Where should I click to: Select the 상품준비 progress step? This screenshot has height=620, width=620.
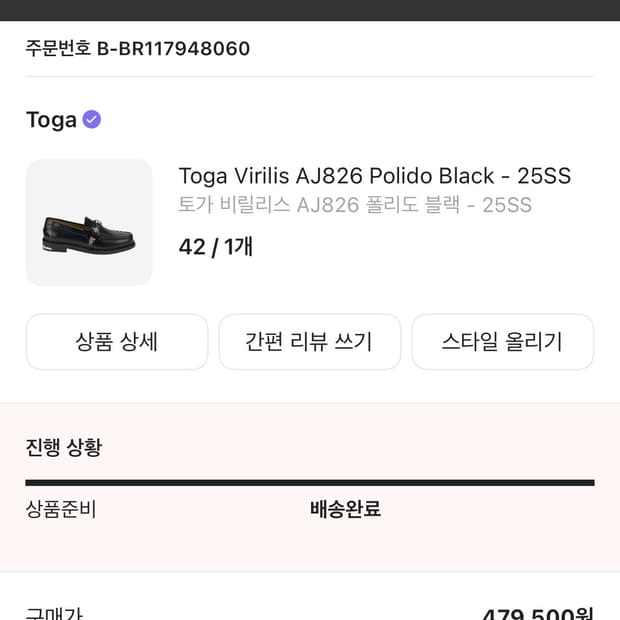pyautogui.click(x=61, y=509)
